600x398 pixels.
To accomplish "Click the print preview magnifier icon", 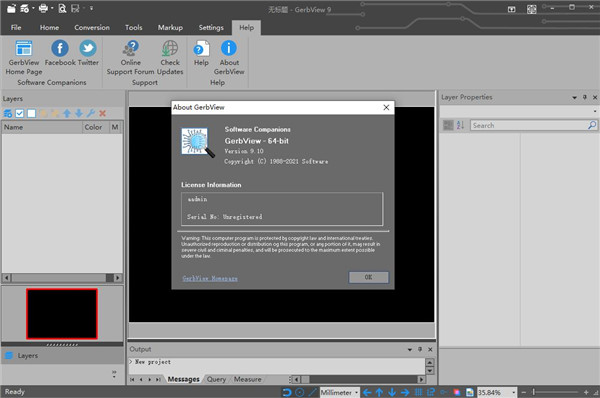I will click(62, 8).
